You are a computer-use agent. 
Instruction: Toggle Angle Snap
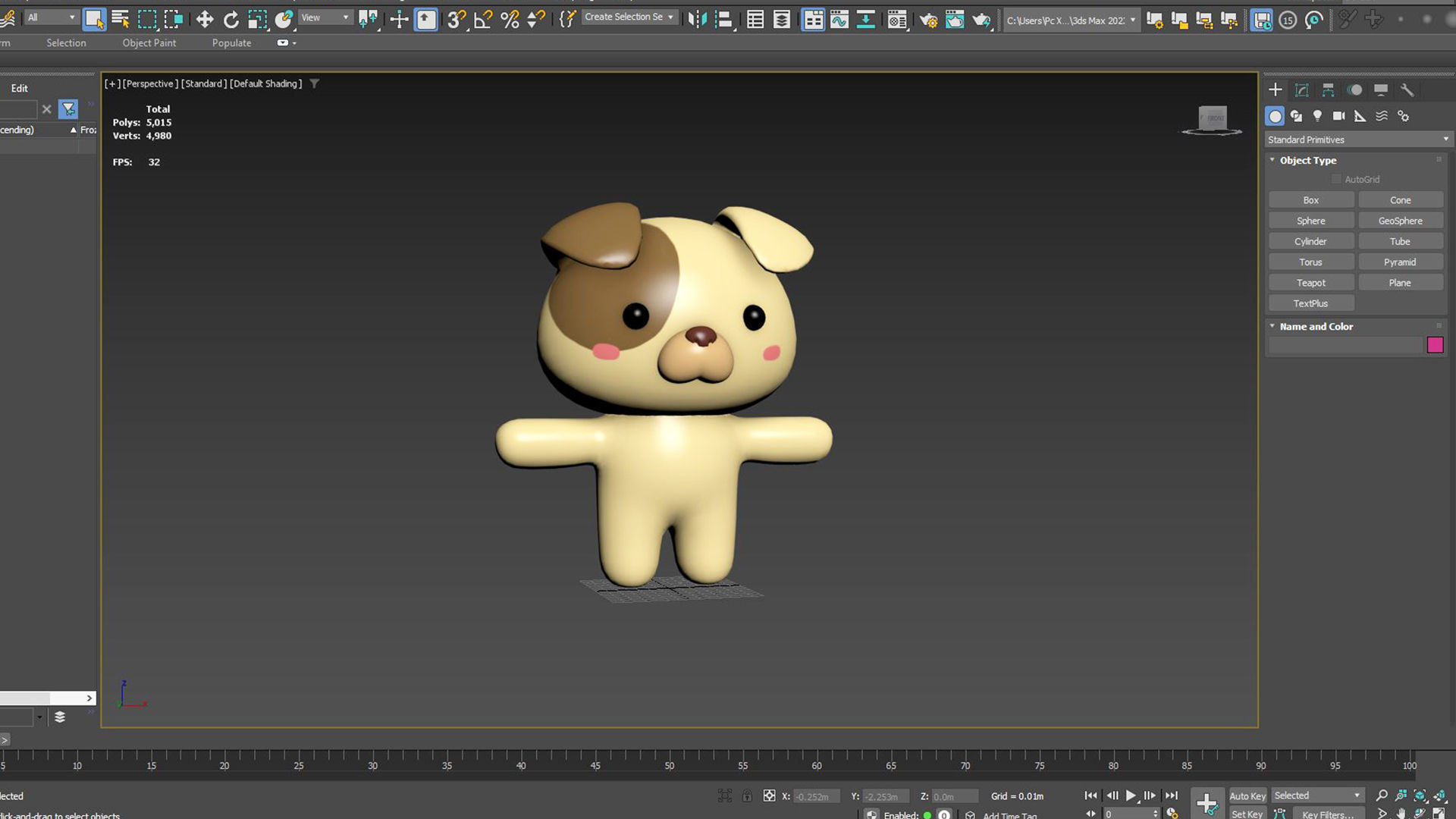483,19
